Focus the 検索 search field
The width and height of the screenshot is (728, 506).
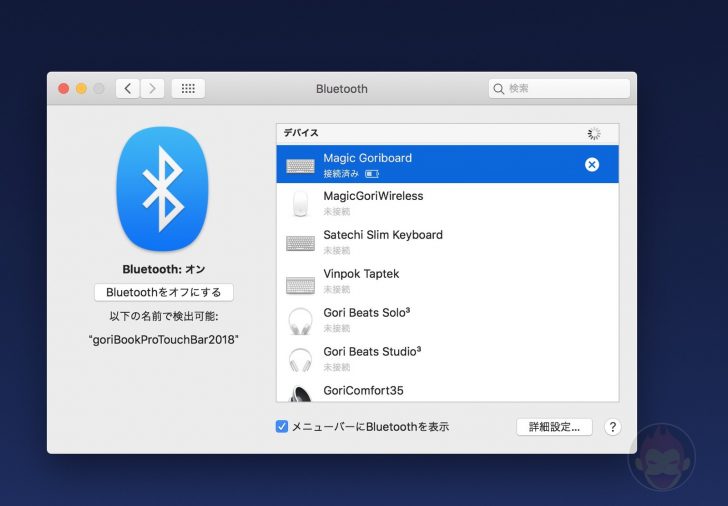(x=559, y=88)
